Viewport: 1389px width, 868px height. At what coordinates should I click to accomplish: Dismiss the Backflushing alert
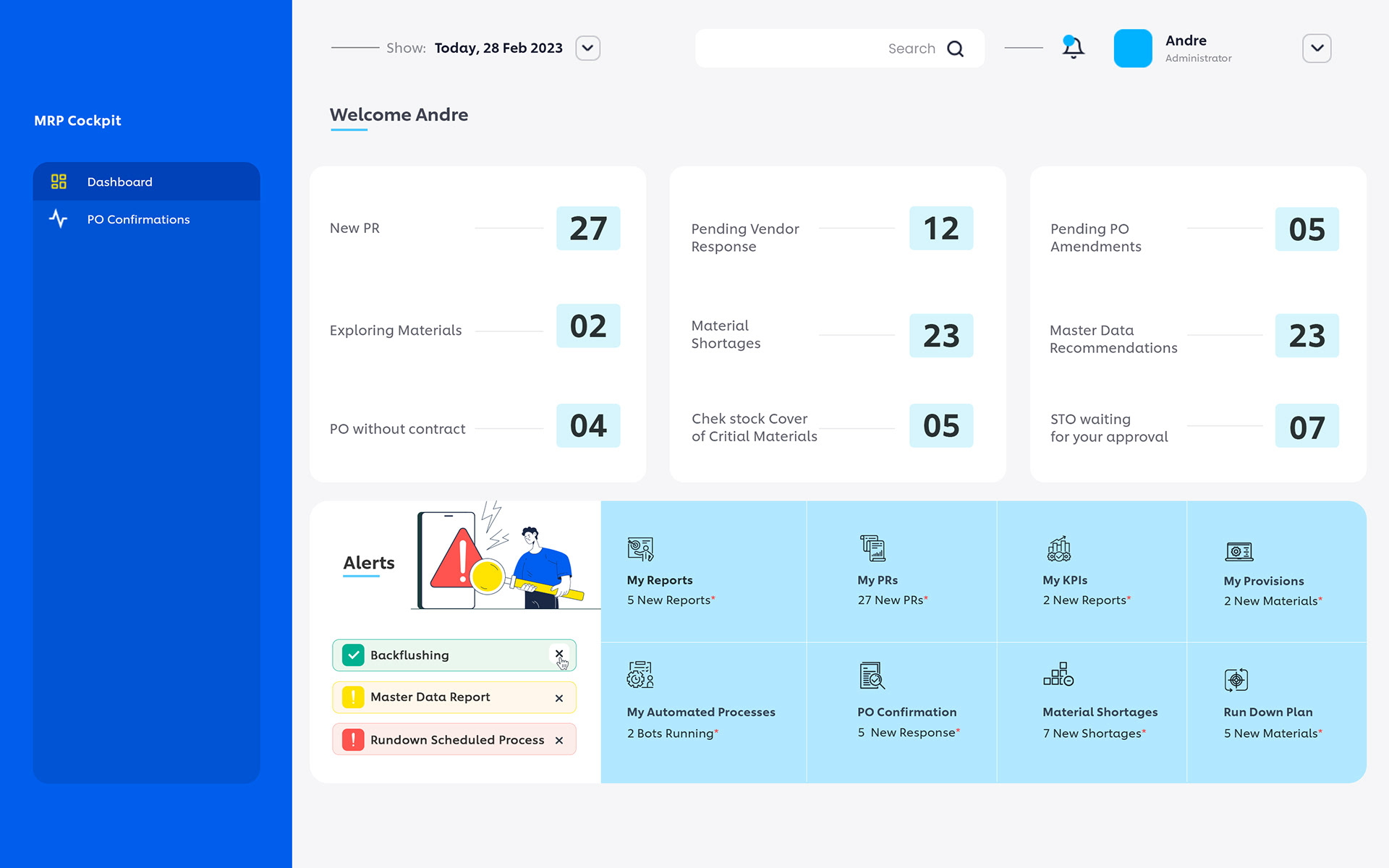point(558,654)
